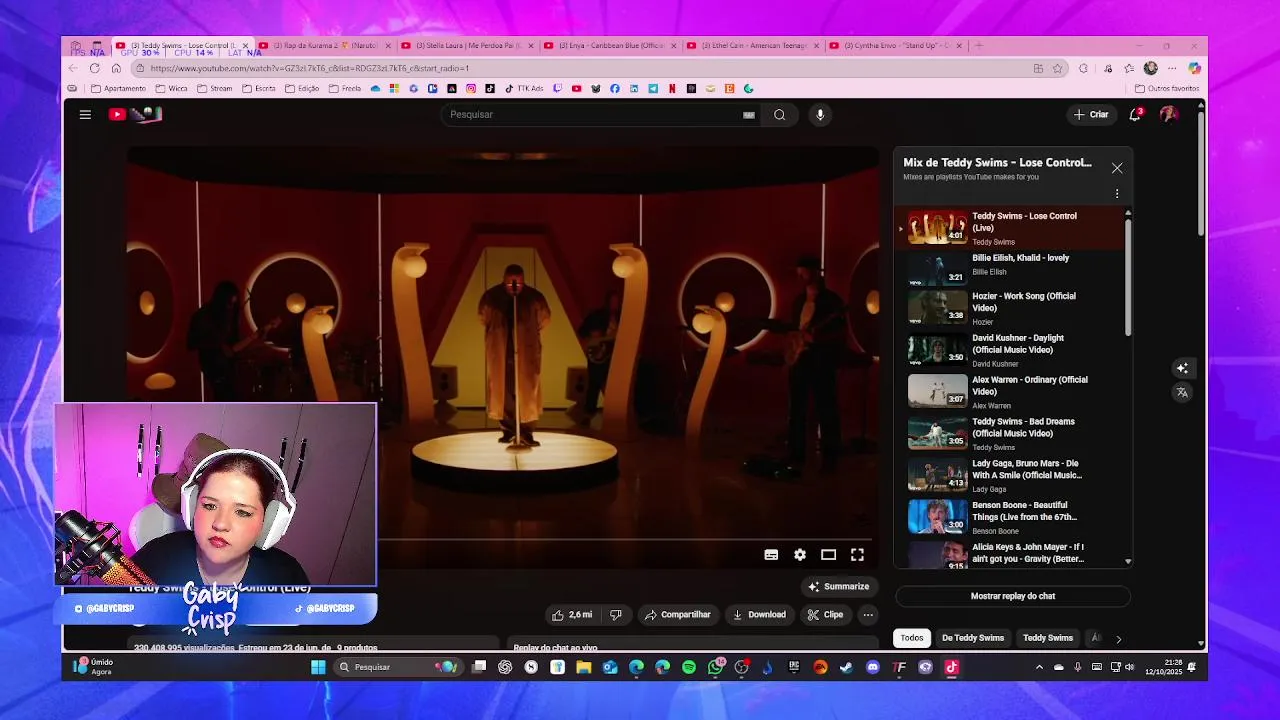Click the Clipe button
This screenshot has width=1280, height=720.
[826, 615]
